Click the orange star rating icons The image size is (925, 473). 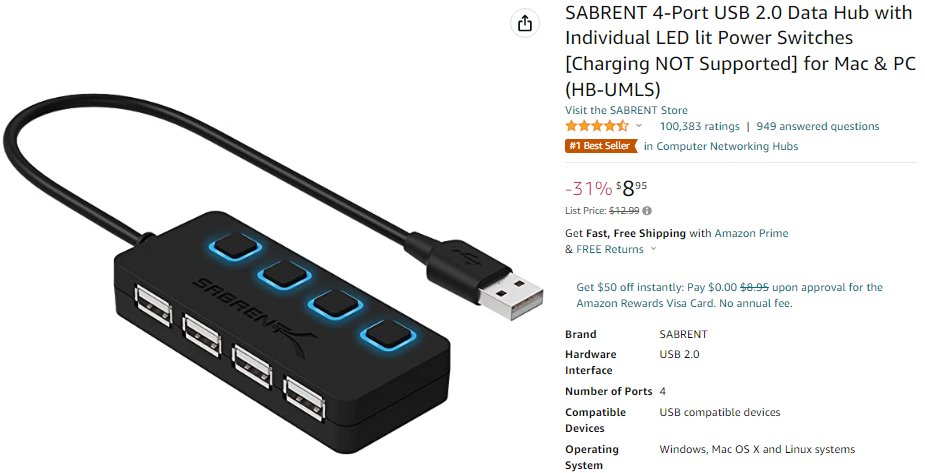pyautogui.click(x=596, y=126)
